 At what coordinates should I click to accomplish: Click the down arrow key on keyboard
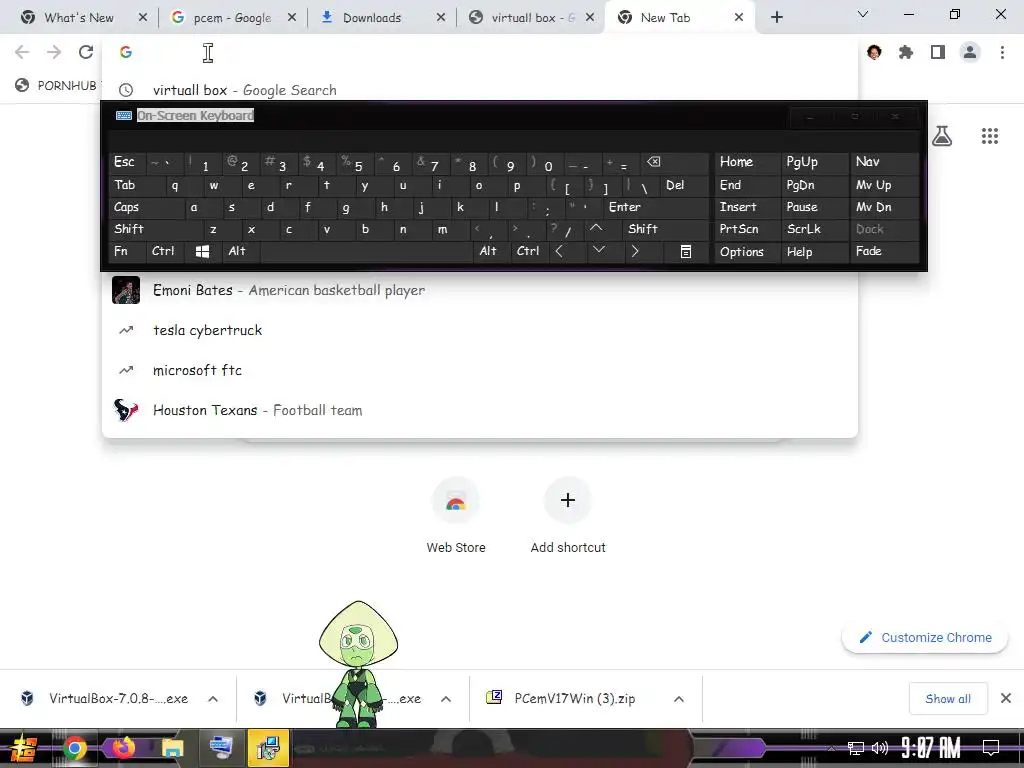[x=598, y=251]
